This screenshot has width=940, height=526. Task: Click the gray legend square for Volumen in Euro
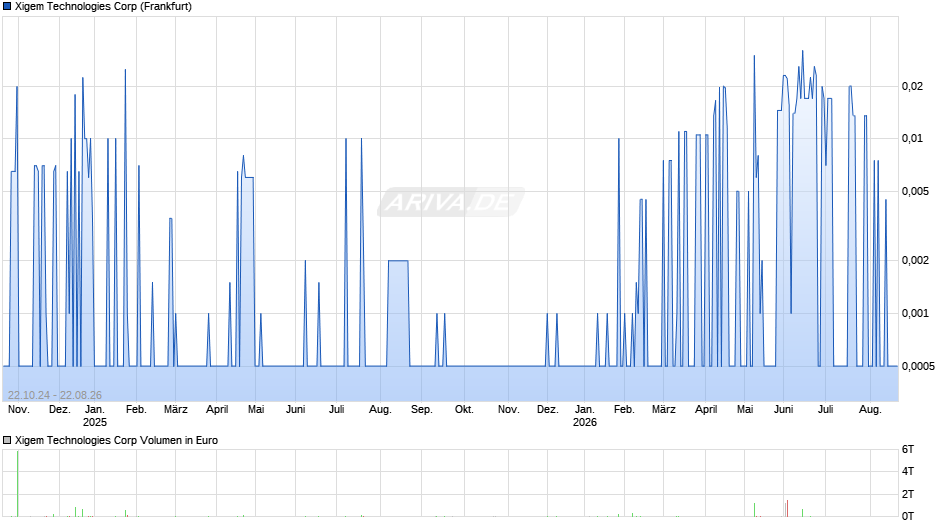click(7, 440)
